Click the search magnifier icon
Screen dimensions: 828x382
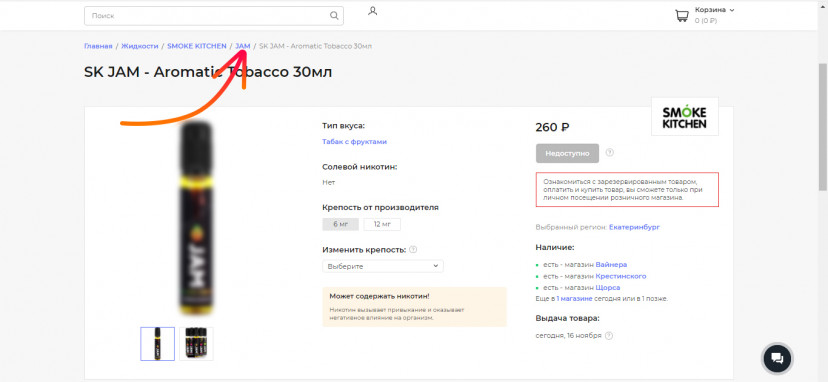(334, 16)
